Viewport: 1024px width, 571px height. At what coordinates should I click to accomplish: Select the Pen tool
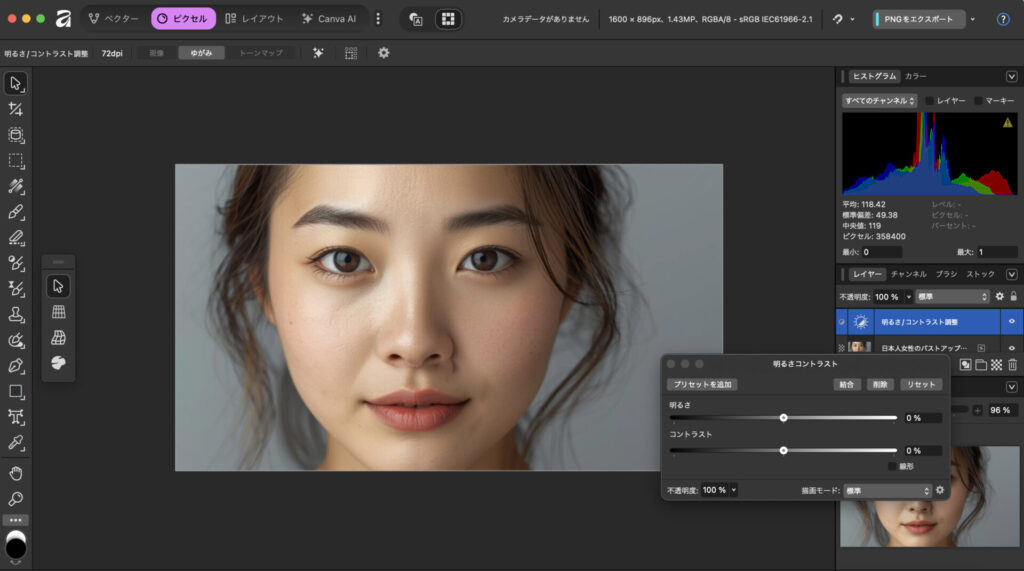coord(15,366)
